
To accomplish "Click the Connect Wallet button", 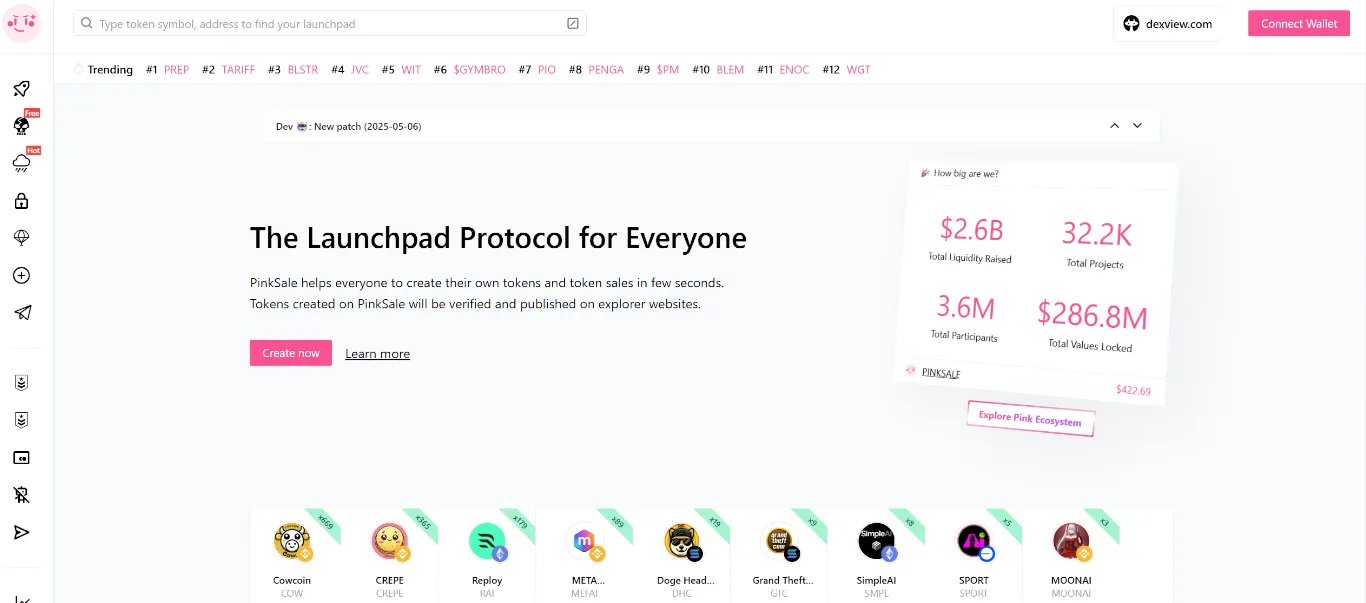I will 1299,24.
